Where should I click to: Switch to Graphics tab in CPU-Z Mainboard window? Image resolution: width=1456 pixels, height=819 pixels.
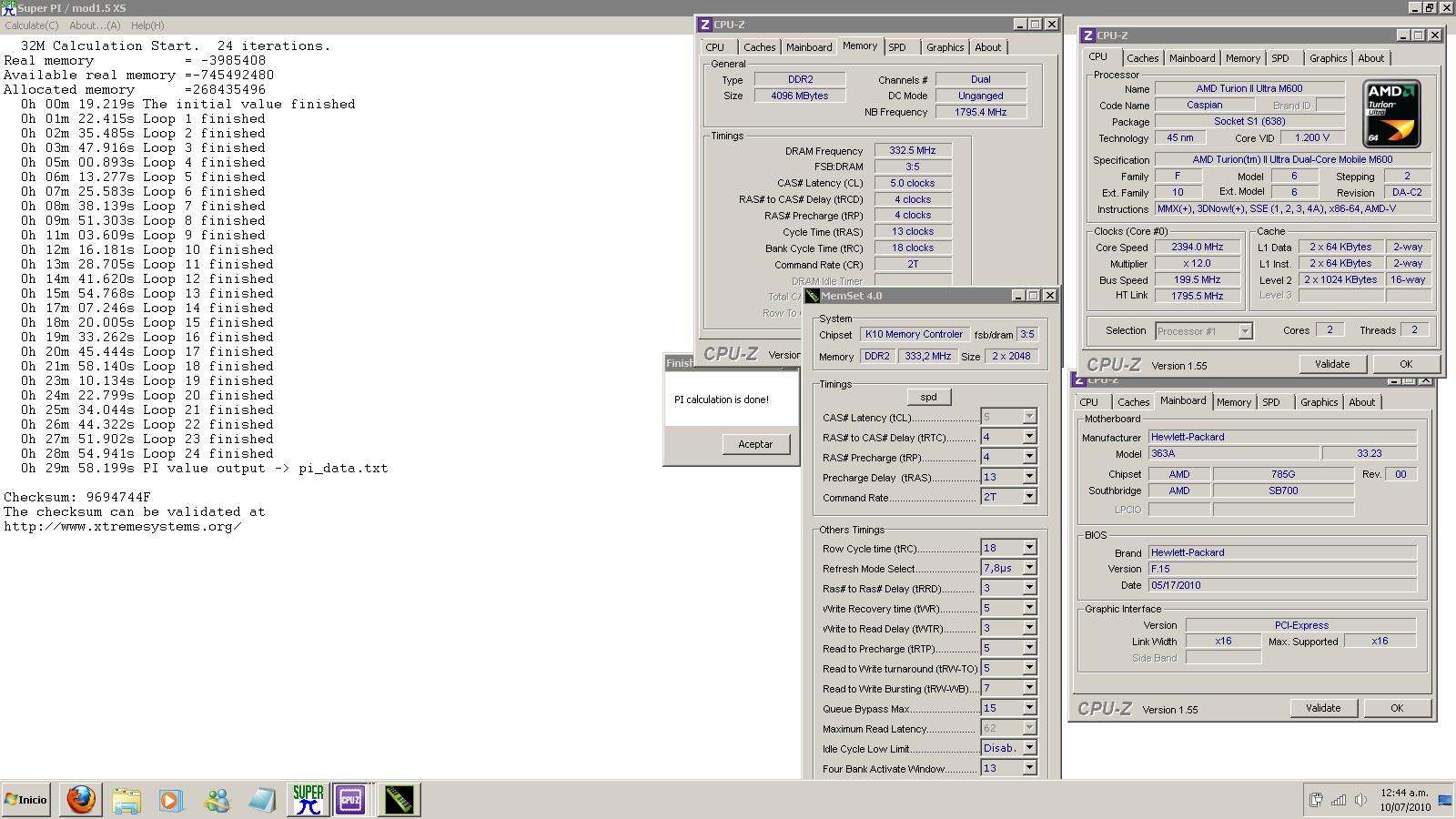point(1319,402)
